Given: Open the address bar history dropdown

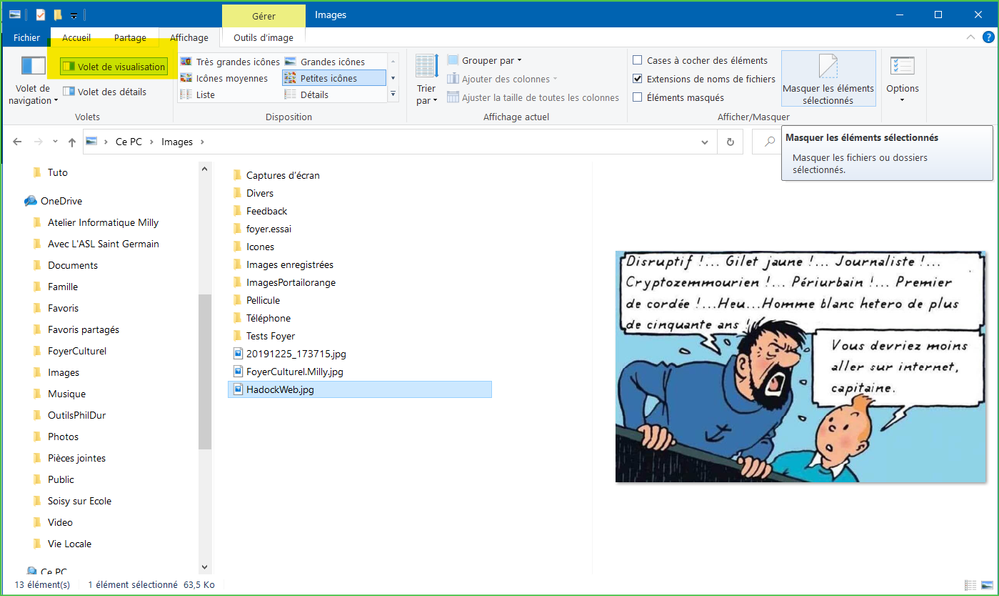Looking at the screenshot, I should 705,142.
